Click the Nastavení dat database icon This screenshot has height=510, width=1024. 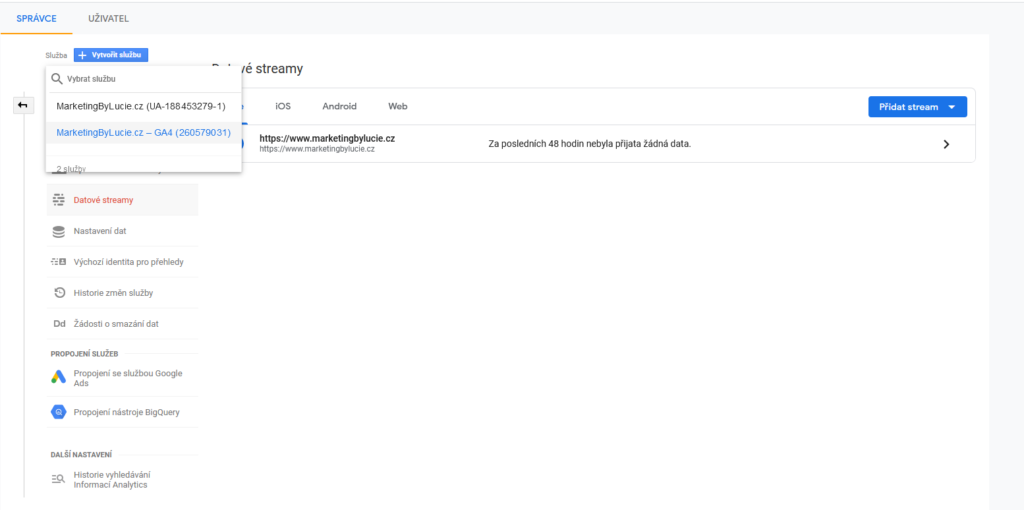point(59,232)
